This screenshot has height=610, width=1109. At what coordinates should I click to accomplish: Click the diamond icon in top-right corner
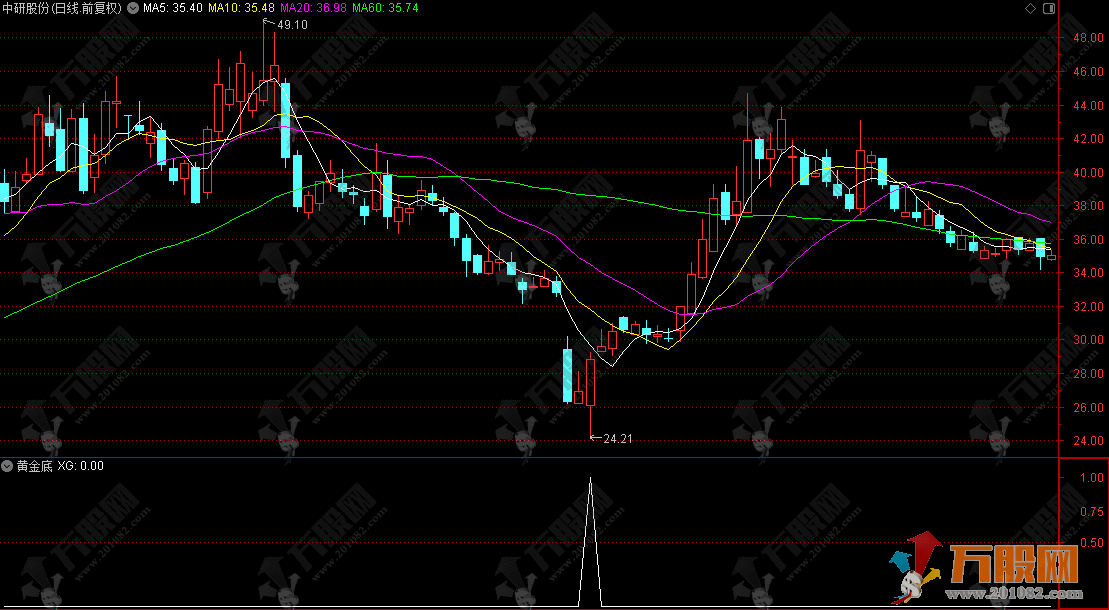(x=1030, y=8)
